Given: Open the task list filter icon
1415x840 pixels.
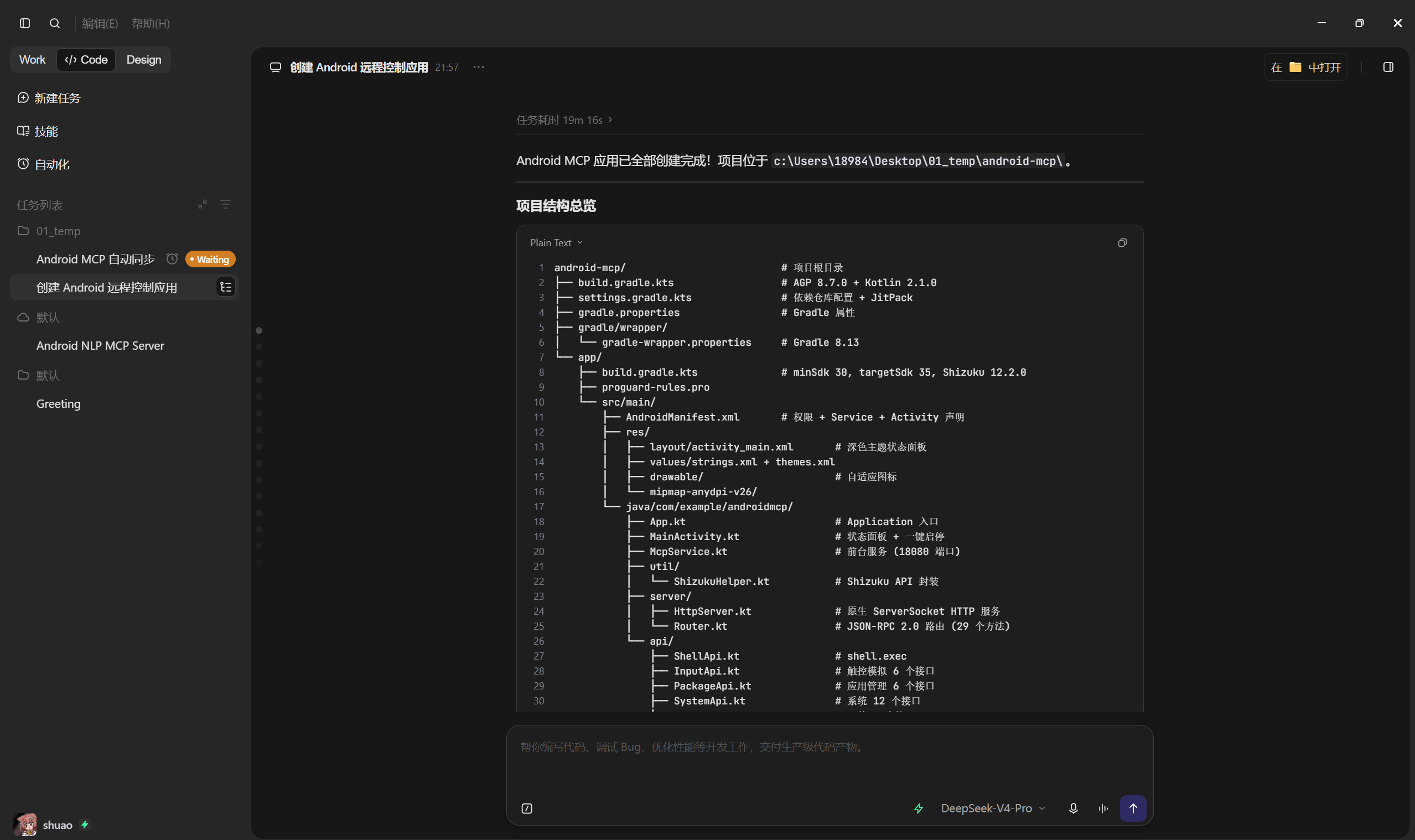Looking at the screenshot, I should click(226, 204).
